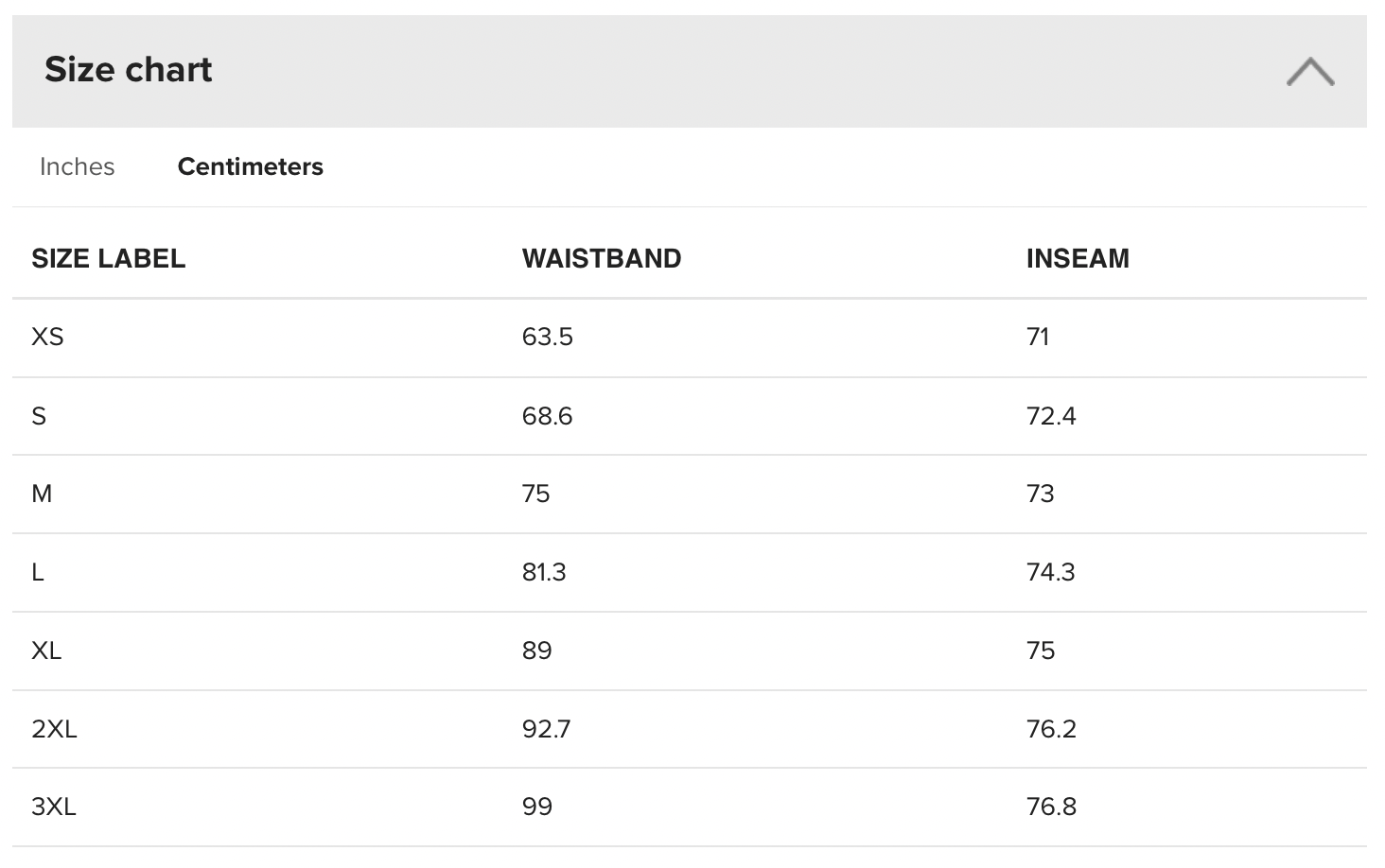Click the 72.4 inseam value
Screen dimensions: 1385x868
point(1051,416)
